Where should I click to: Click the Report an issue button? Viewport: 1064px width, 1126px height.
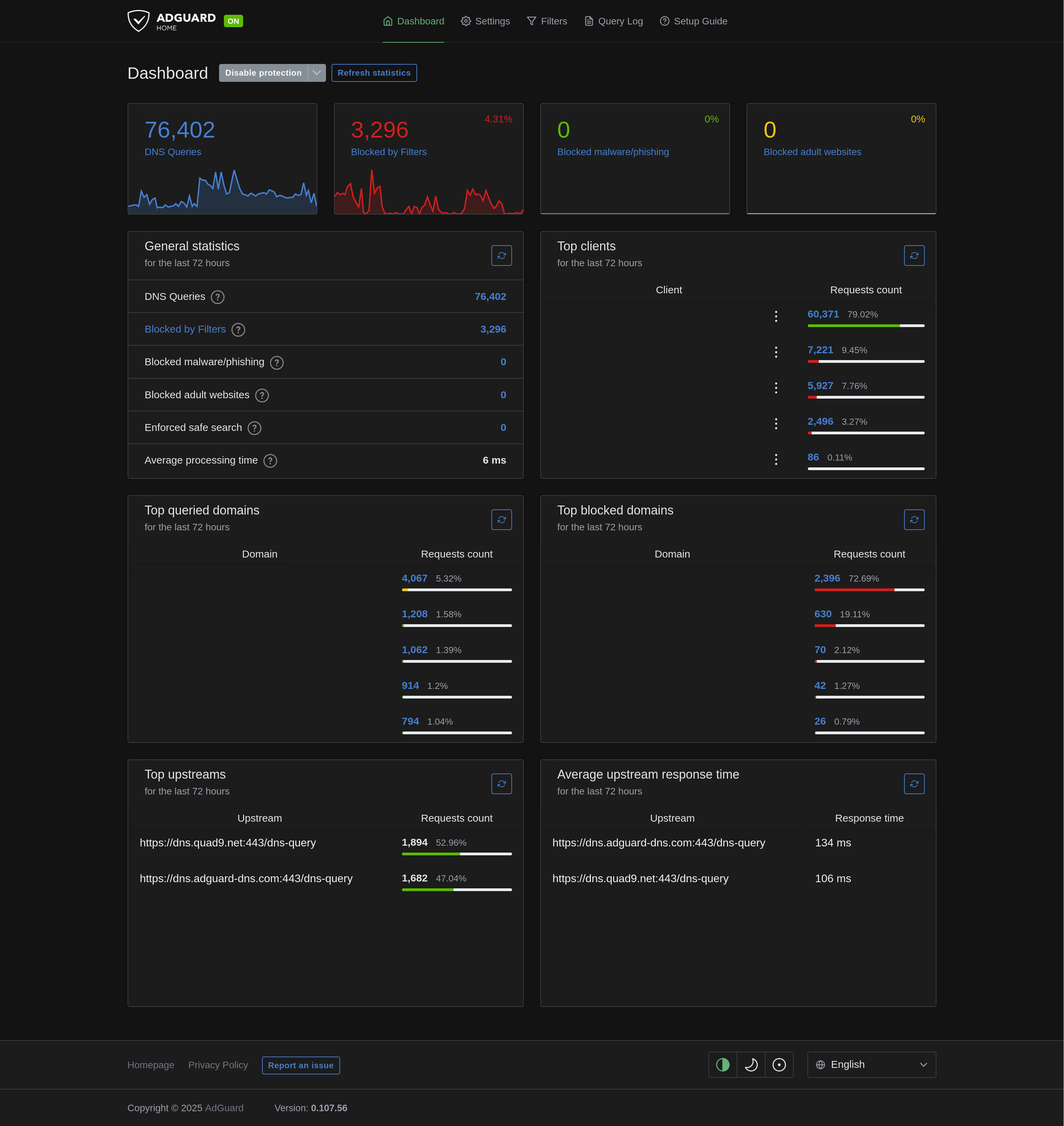301,1065
